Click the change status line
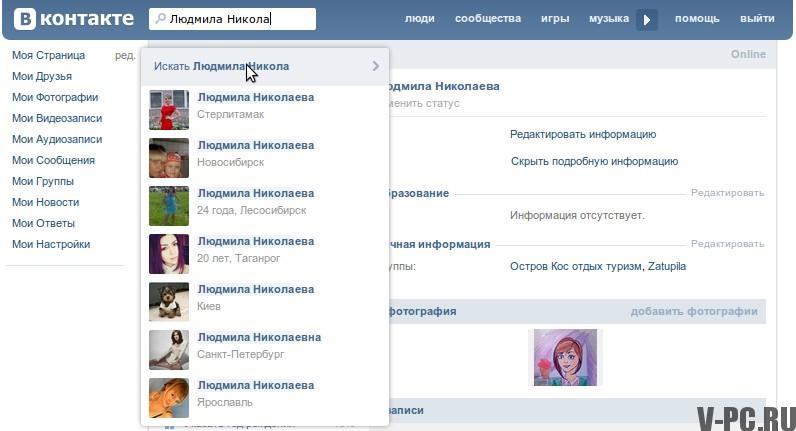 424,104
